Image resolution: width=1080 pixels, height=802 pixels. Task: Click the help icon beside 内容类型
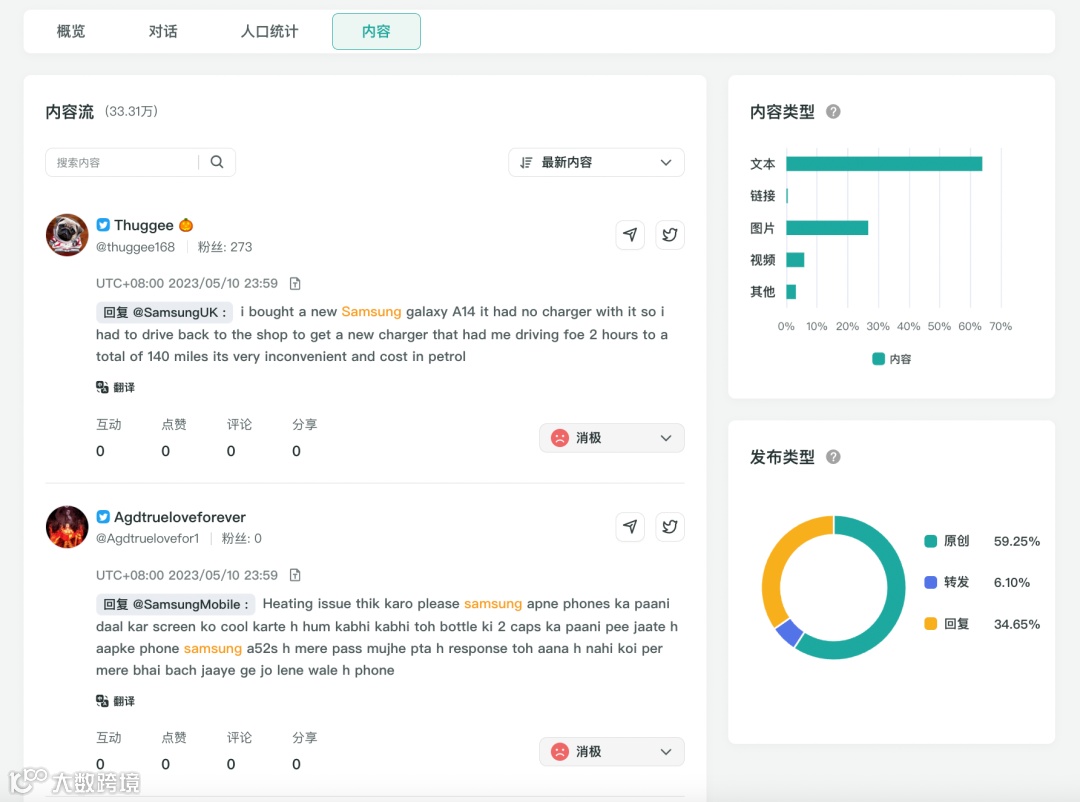point(833,112)
